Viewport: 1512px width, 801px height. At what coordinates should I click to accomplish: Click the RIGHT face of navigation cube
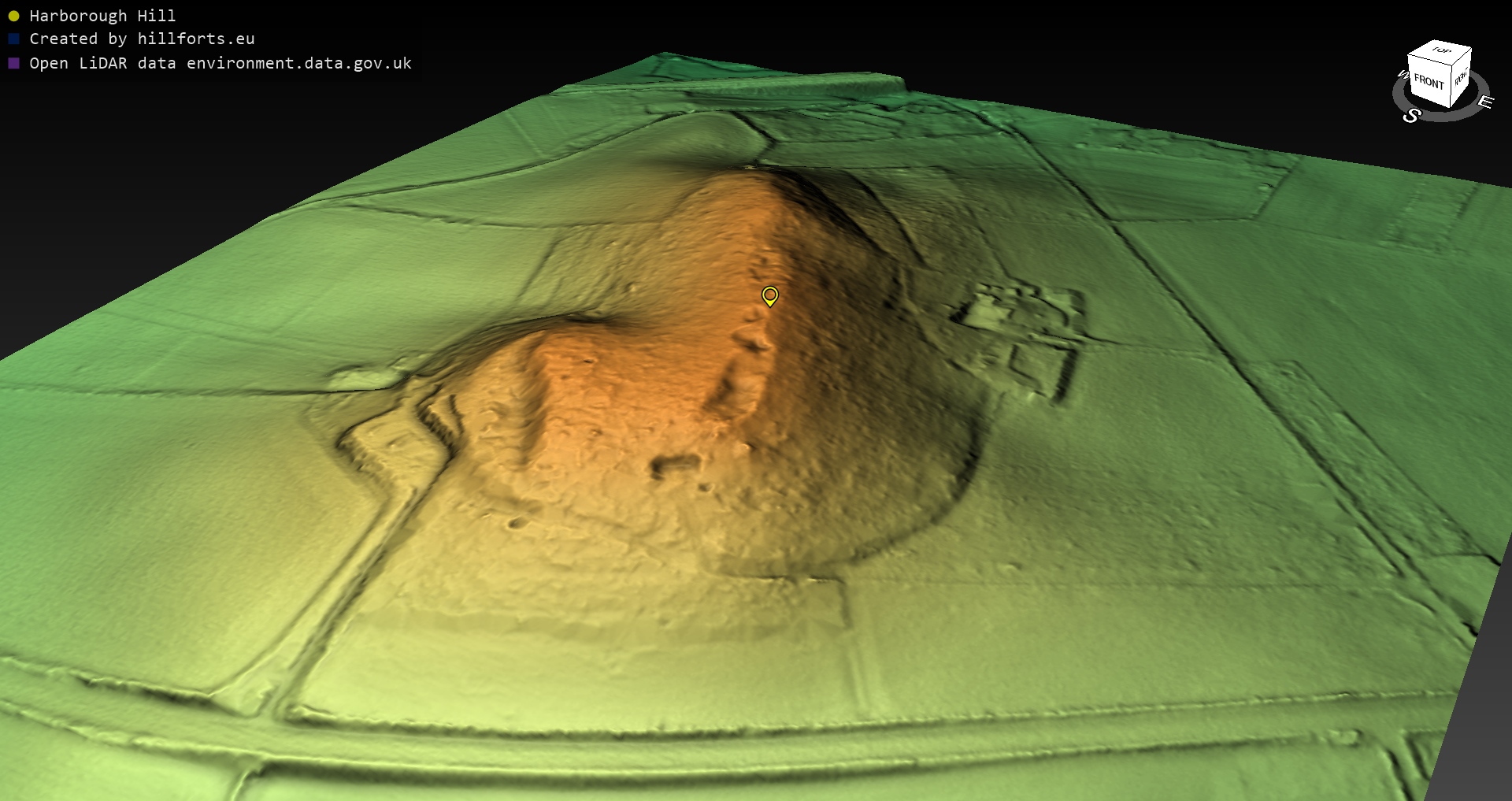tap(1461, 78)
